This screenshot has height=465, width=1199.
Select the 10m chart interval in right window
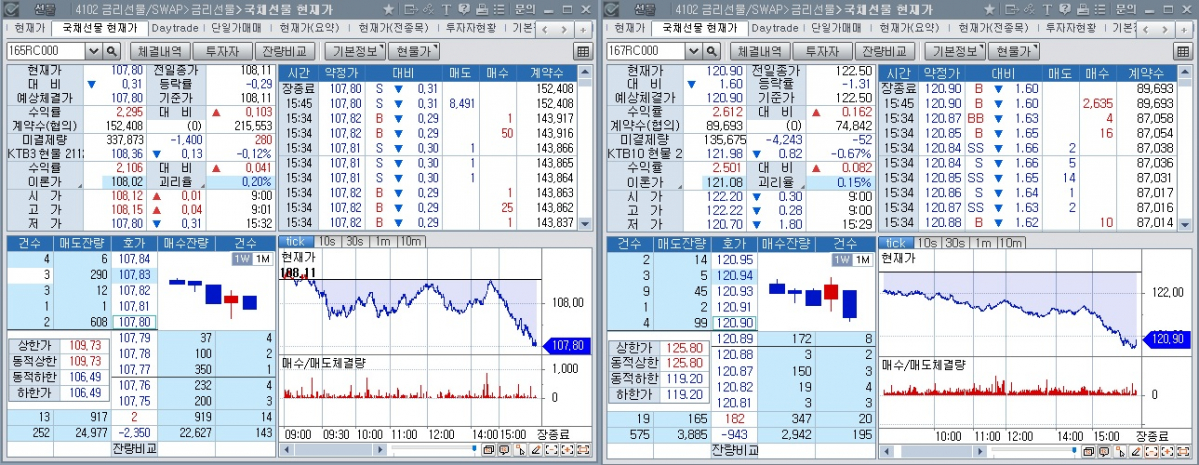(1012, 242)
